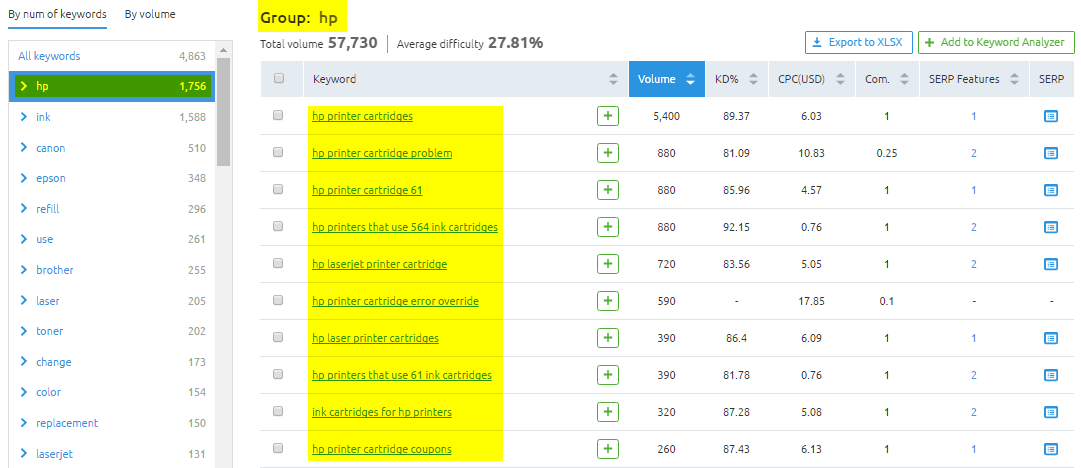
Task: Expand the 'epson' keyword group
Action: click(24, 178)
